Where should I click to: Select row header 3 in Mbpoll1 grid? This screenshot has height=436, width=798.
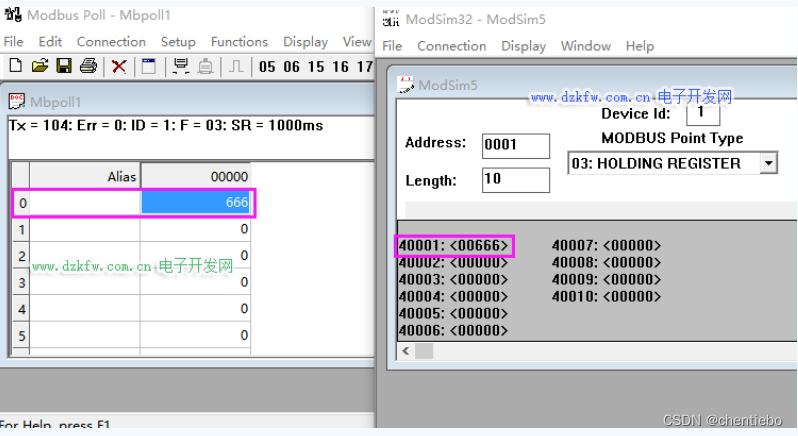point(21,282)
